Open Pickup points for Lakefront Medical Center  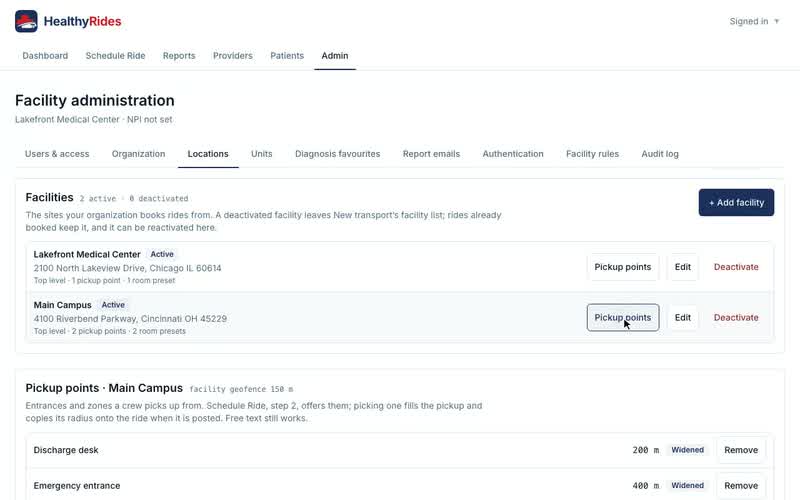click(622, 267)
